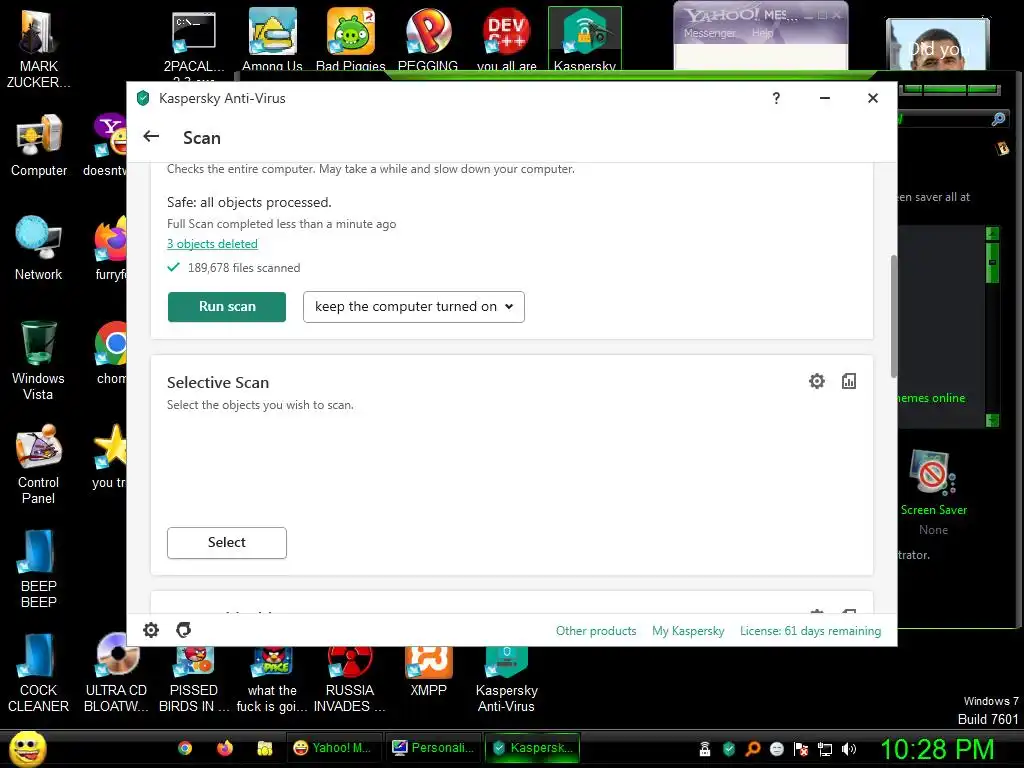
Task: Select the Bad Piggies desktop icon
Action: click(x=351, y=39)
